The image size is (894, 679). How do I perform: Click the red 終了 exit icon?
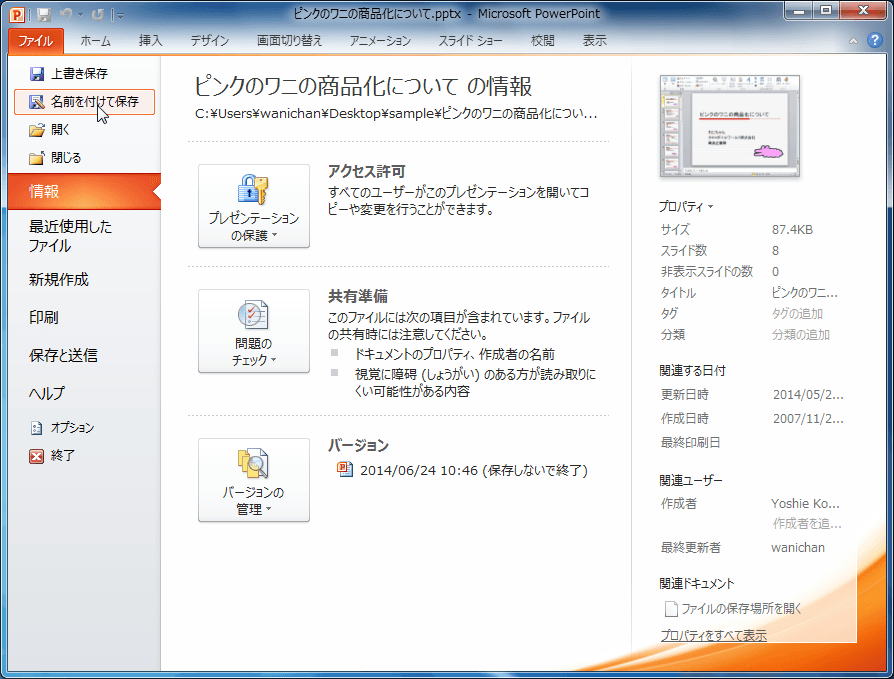(x=36, y=456)
